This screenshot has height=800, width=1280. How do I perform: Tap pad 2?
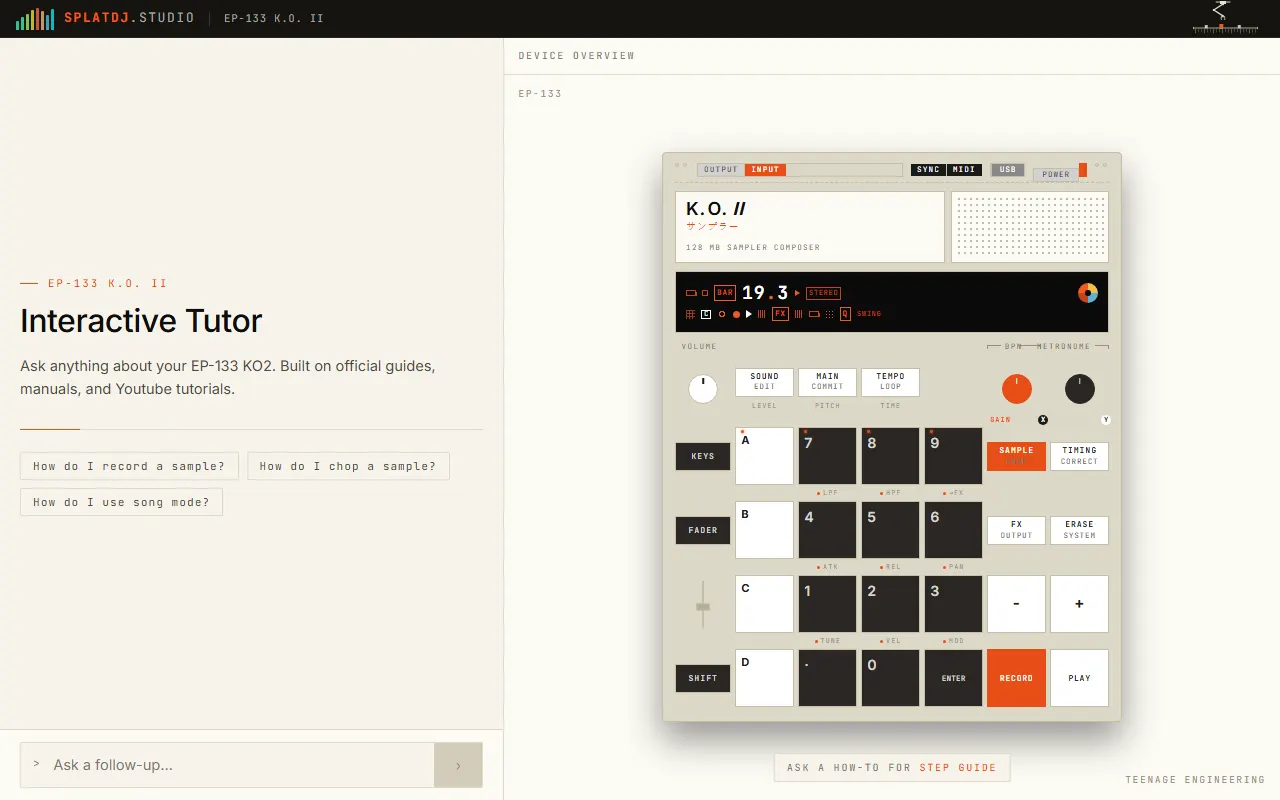(891, 604)
